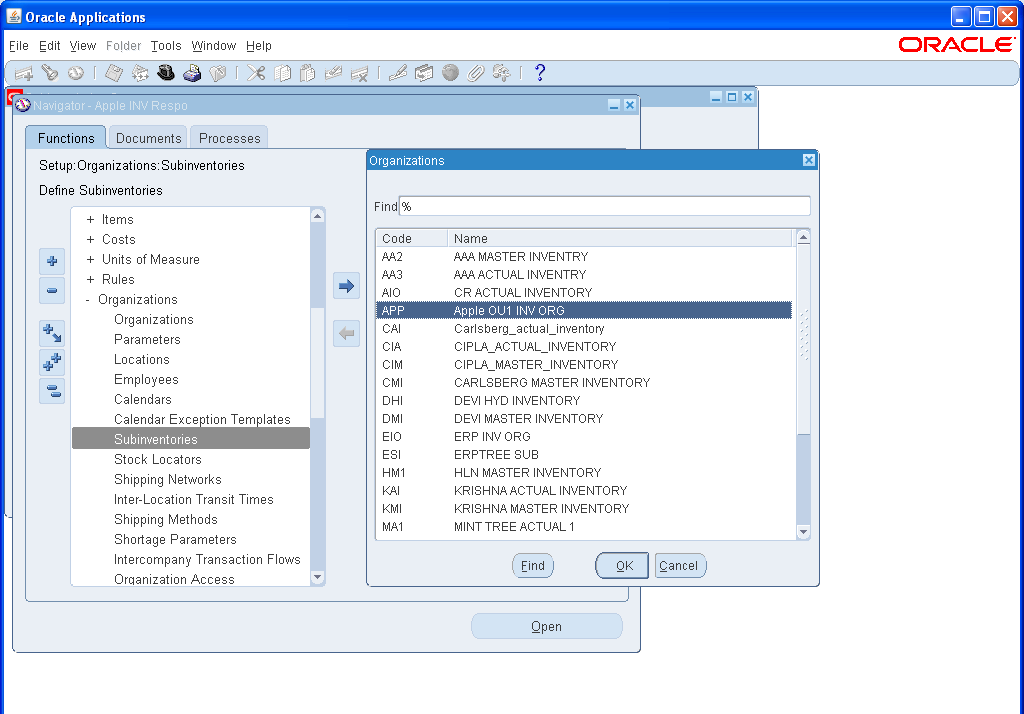Select the Stock Locators tree item
Viewport: 1024px width, 714px height.
tap(157, 460)
